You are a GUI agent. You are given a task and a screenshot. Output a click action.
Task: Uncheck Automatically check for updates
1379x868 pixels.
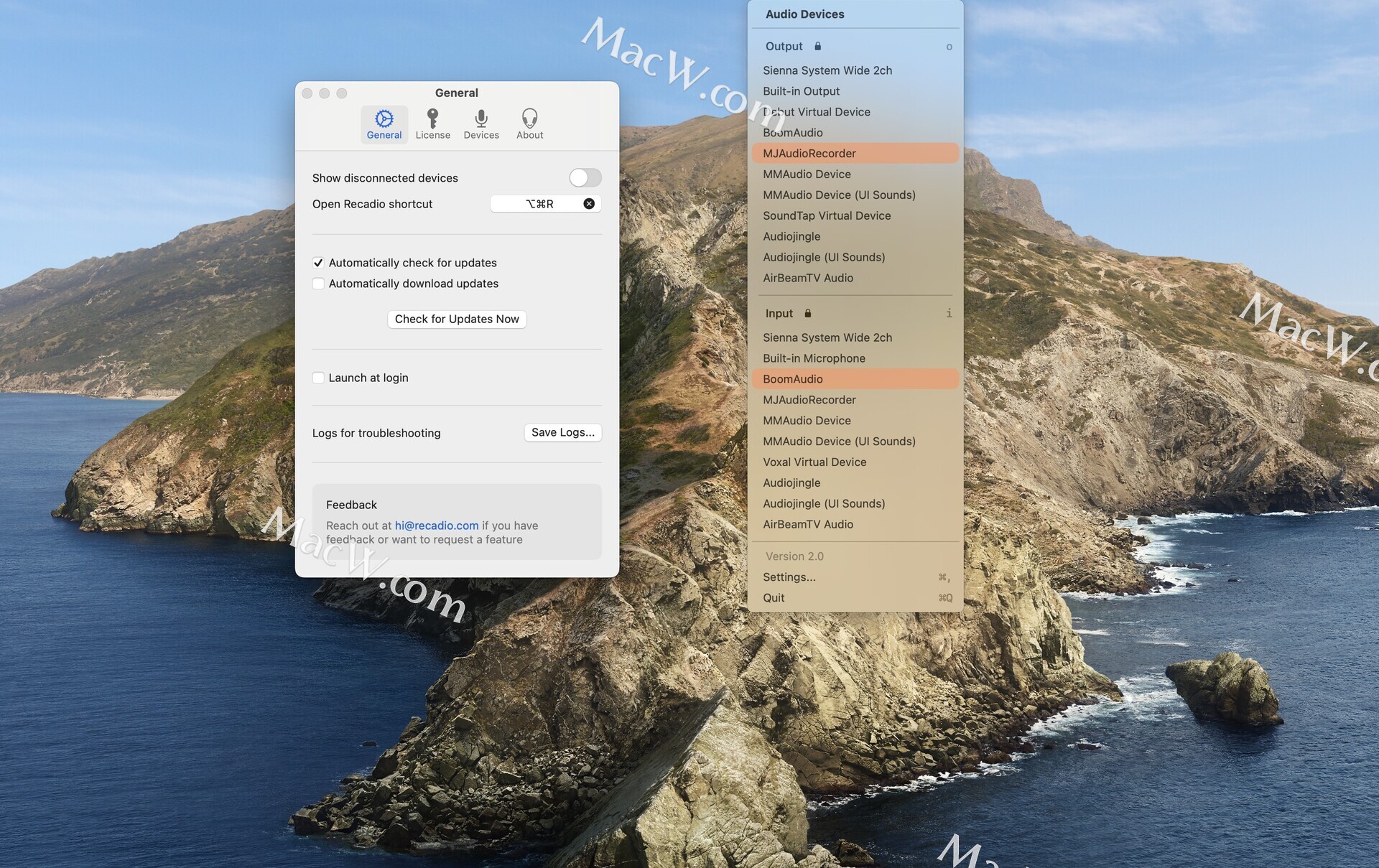pyautogui.click(x=318, y=263)
